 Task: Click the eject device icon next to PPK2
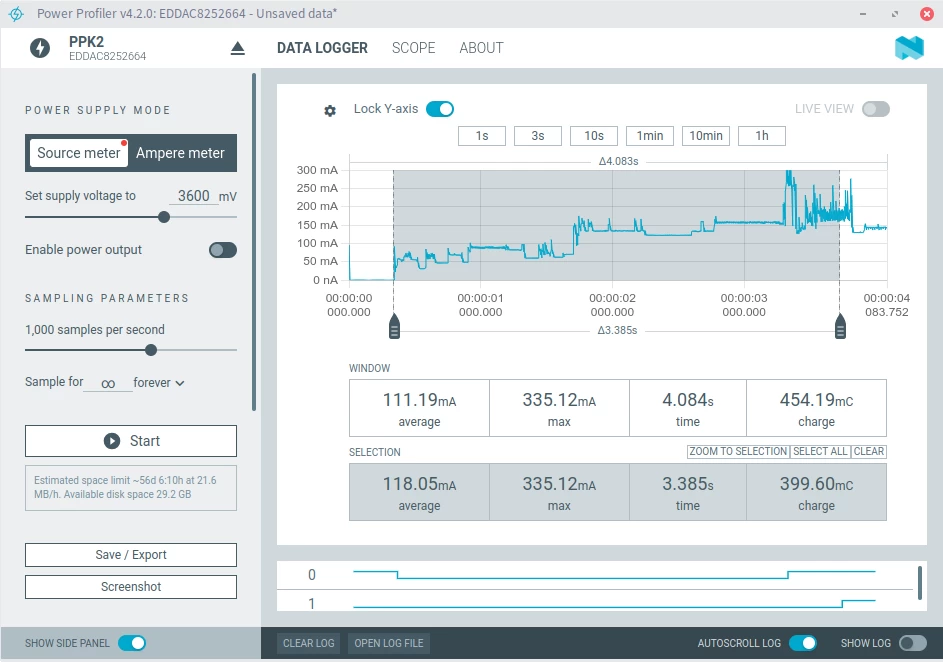click(x=237, y=48)
